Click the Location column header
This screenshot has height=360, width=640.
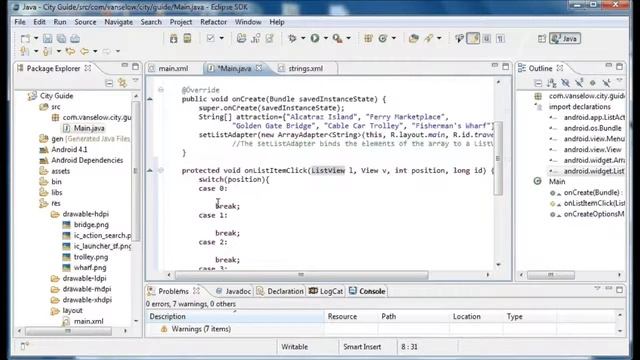[467, 316]
